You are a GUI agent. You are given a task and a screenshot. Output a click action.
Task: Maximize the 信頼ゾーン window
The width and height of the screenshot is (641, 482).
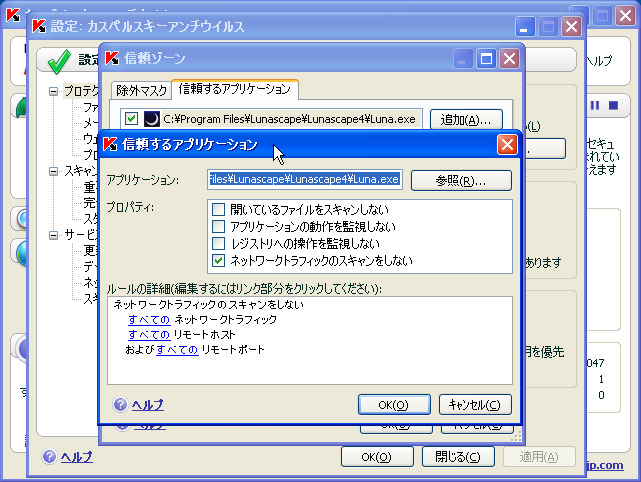point(486,59)
